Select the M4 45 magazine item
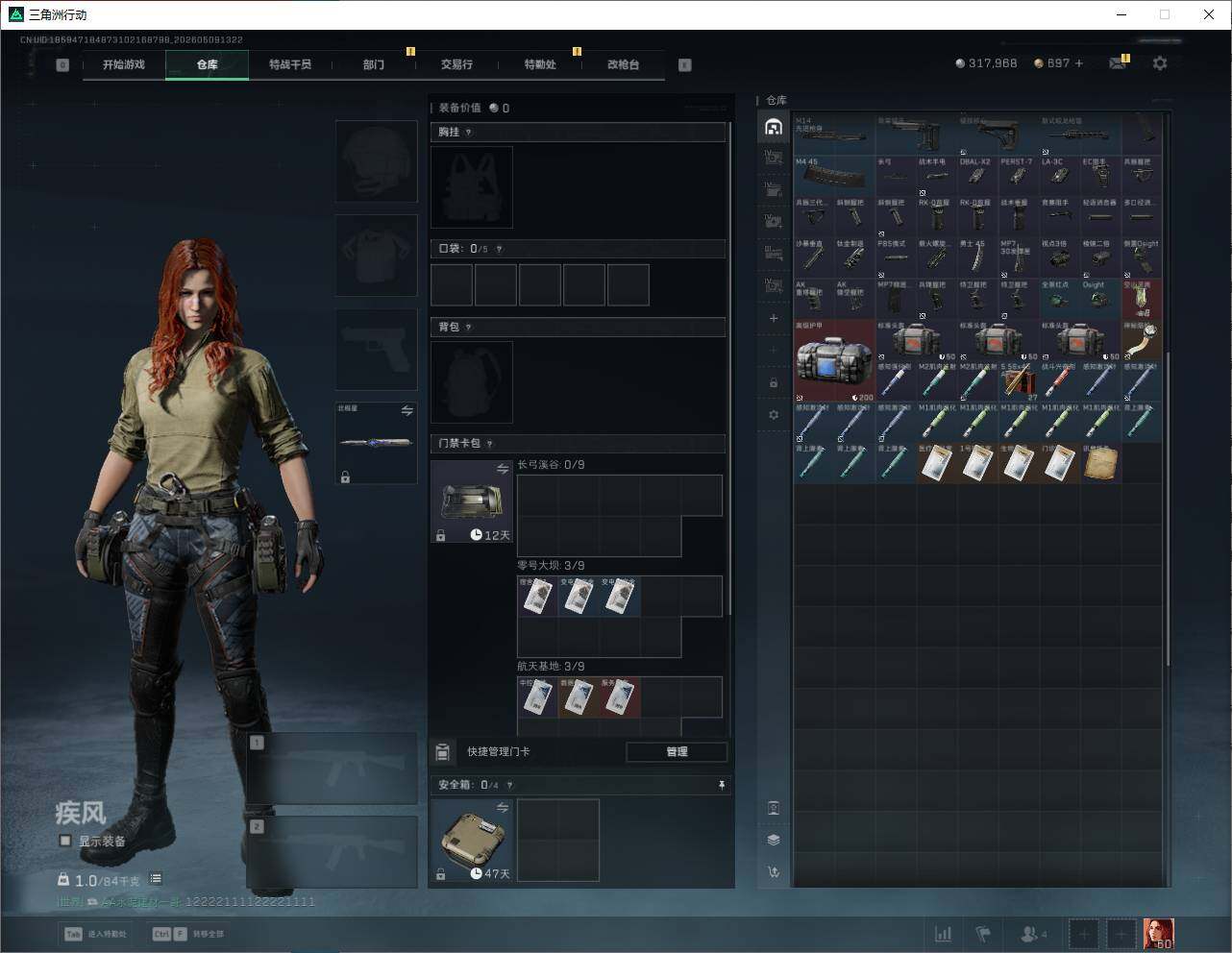The height and width of the screenshot is (953, 1232). coord(835,176)
